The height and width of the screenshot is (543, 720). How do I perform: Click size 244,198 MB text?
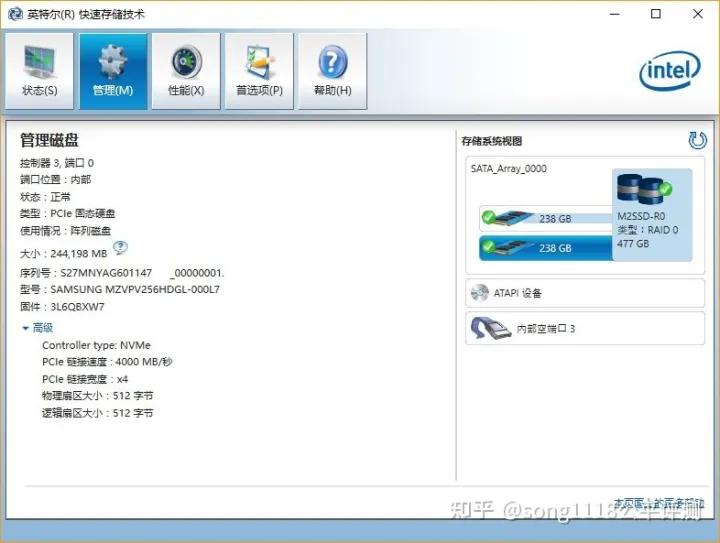pos(79,253)
